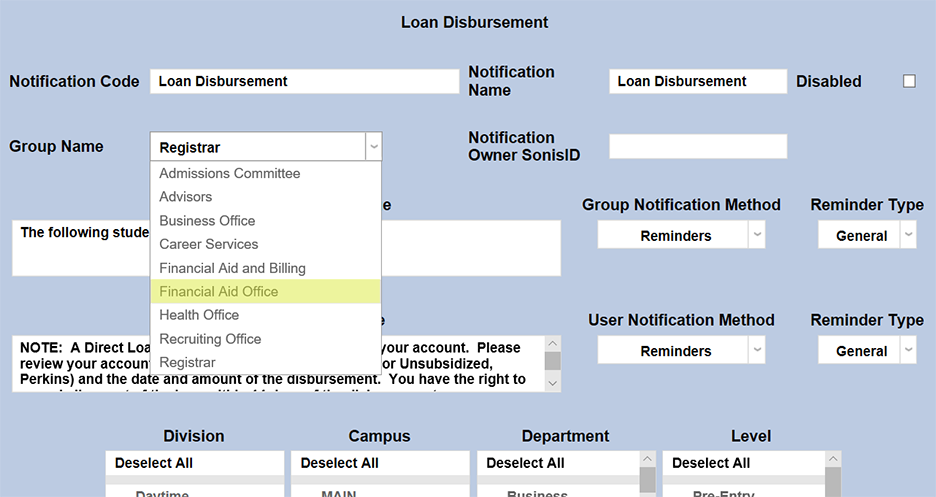Select highlighted Financial Aid Office option
The height and width of the screenshot is (497, 936).
click(x=266, y=292)
